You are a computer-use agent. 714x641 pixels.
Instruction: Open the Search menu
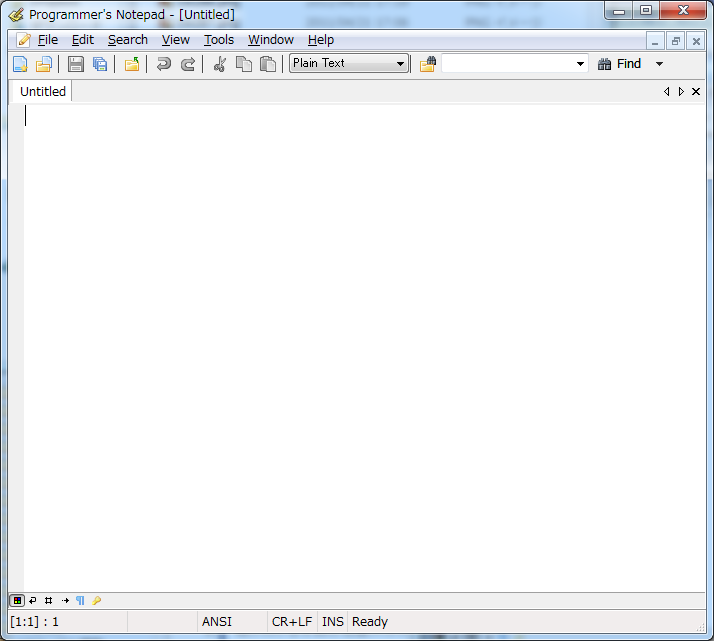coord(128,40)
